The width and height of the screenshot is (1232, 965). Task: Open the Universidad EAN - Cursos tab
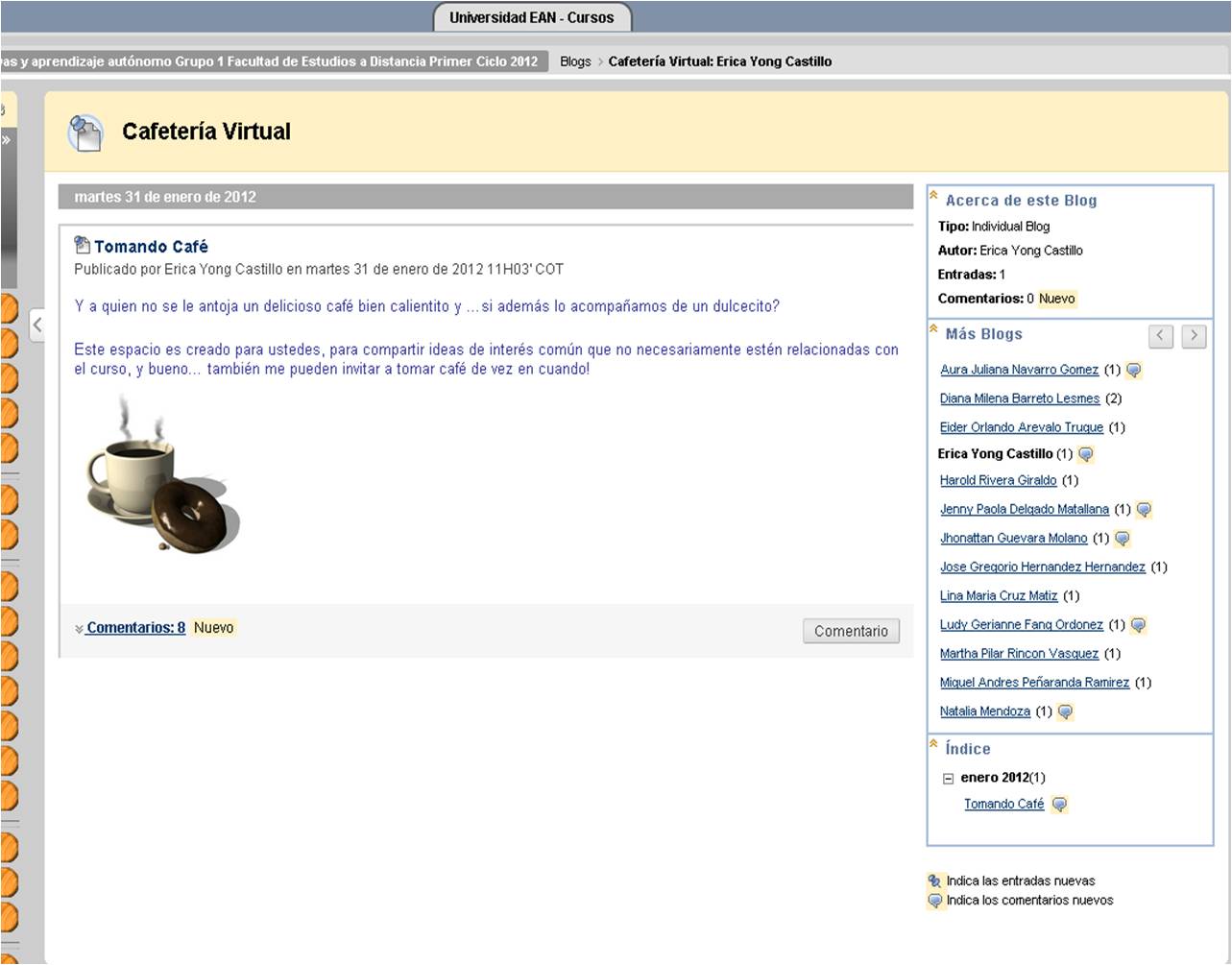pyautogui.click(x=531, y=17)
